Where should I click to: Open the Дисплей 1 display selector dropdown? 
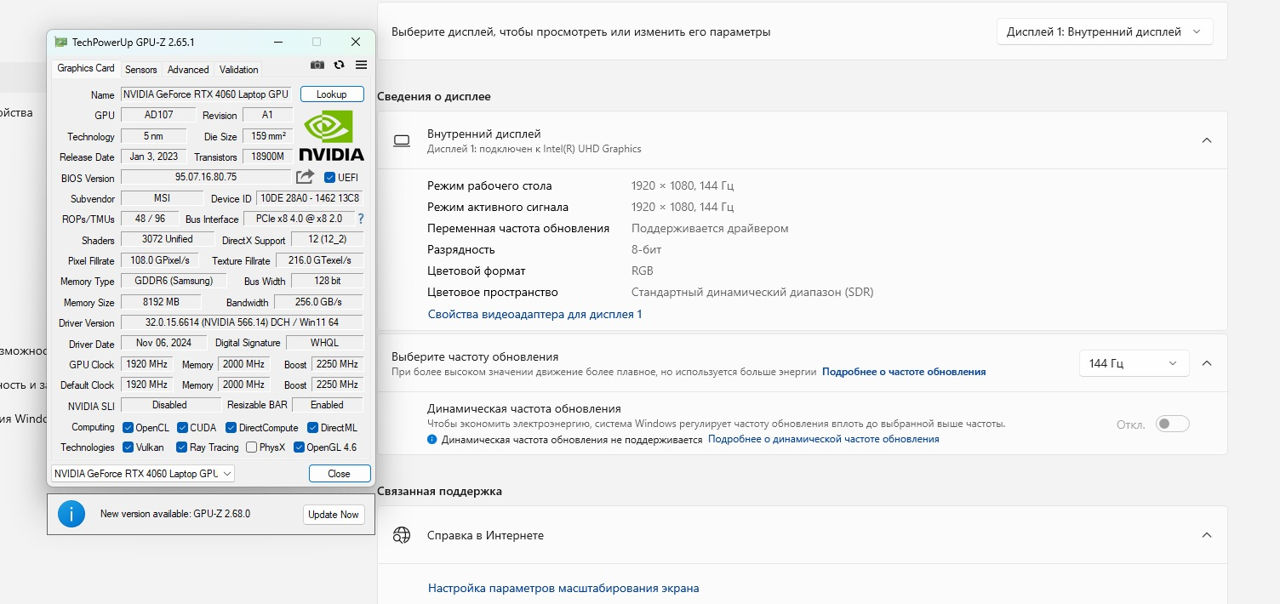coord(1104,32)
